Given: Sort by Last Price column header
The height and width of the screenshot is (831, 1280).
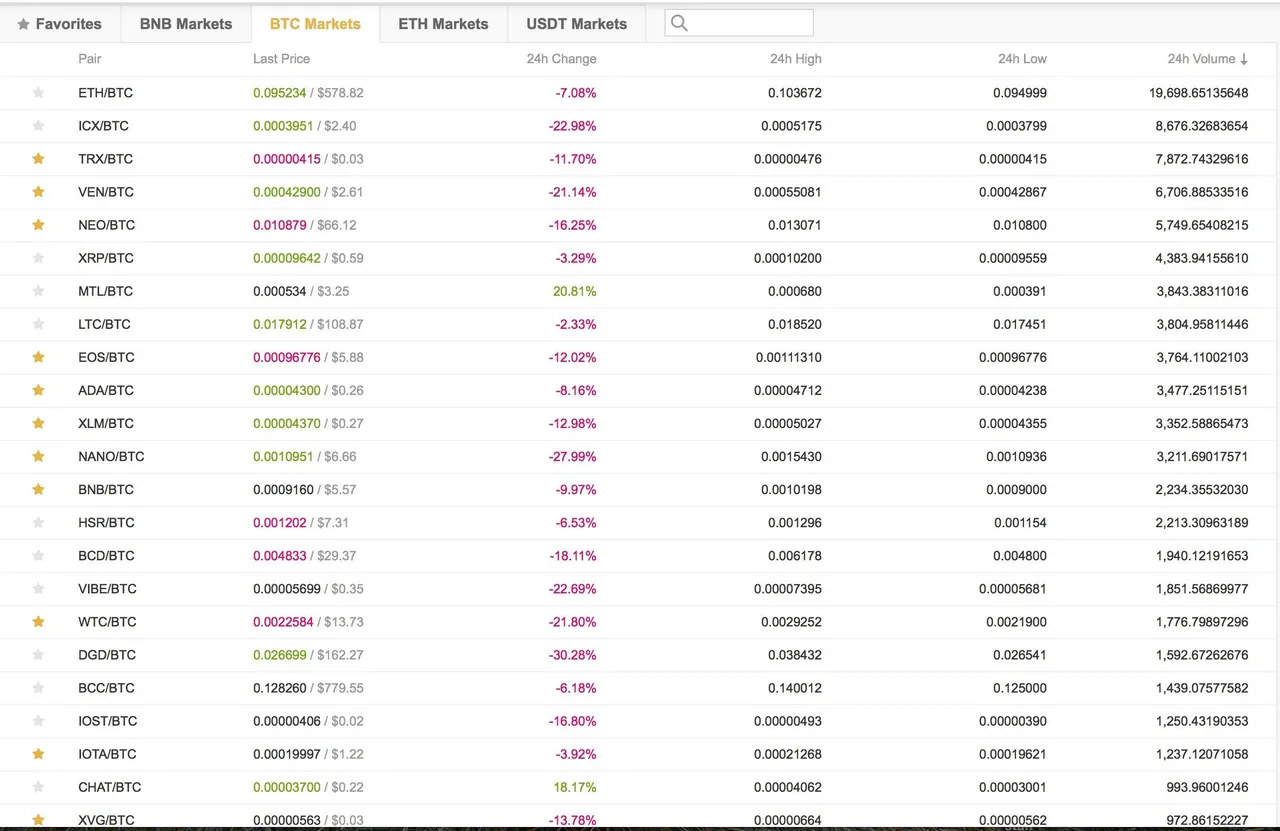Looking at the screenshot, I should tap(281, 59).
